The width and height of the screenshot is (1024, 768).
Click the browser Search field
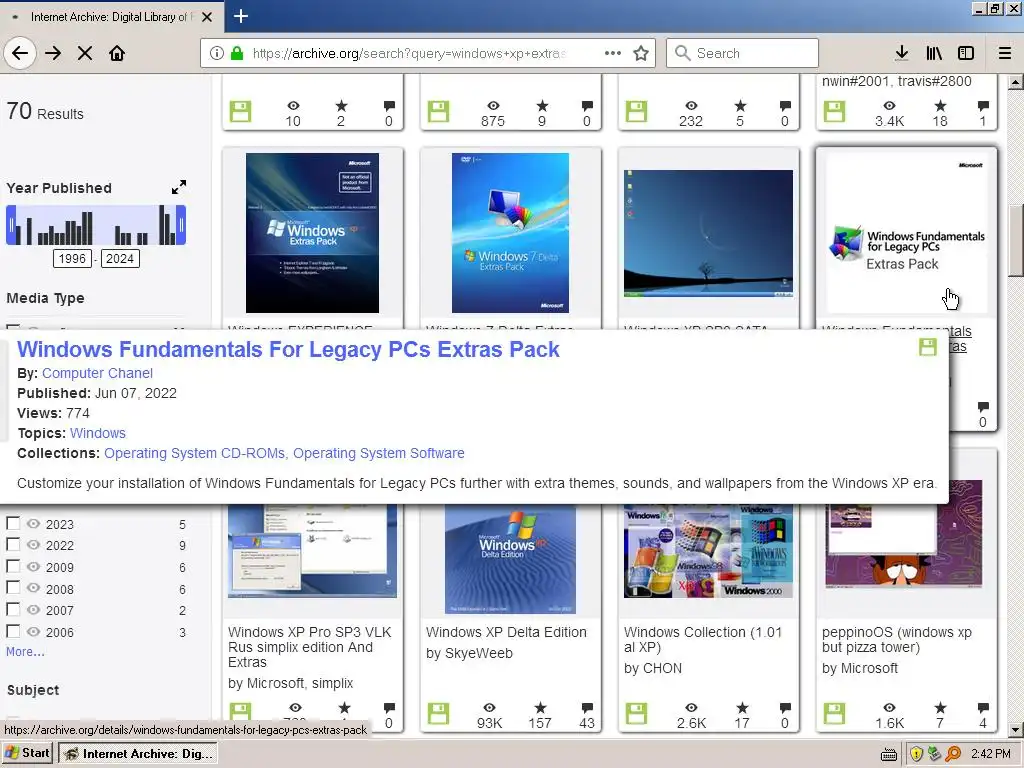click(742, 53)
